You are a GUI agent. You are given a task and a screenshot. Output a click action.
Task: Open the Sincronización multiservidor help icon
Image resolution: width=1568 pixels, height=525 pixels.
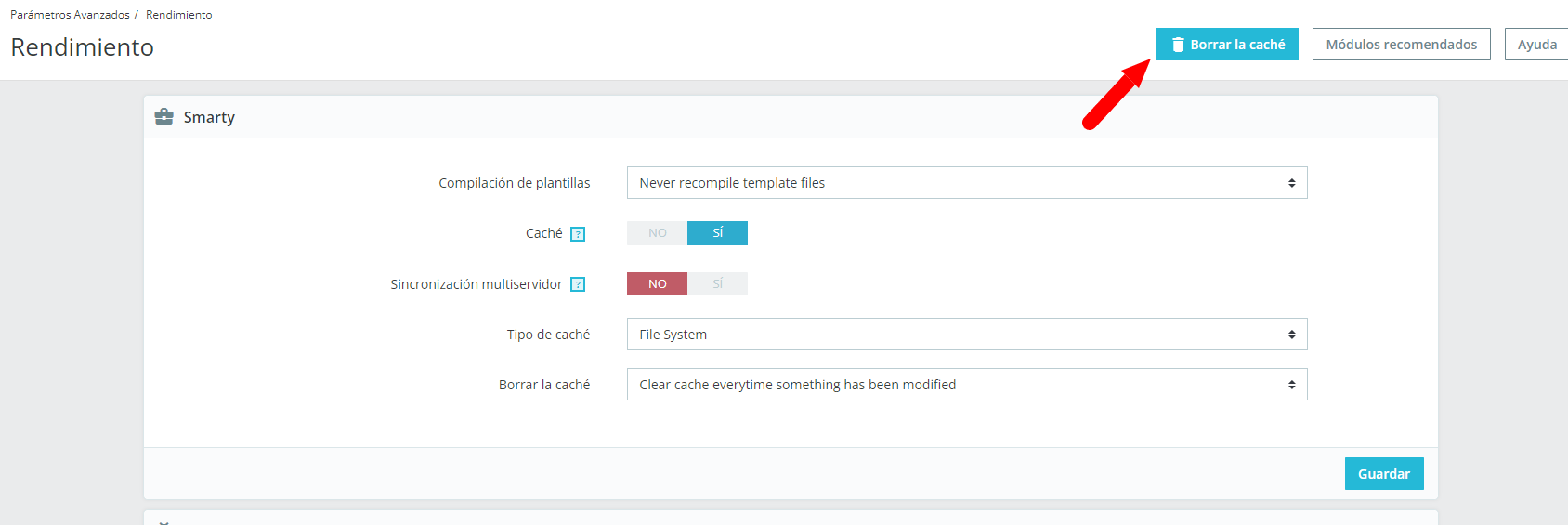(578, 284)
